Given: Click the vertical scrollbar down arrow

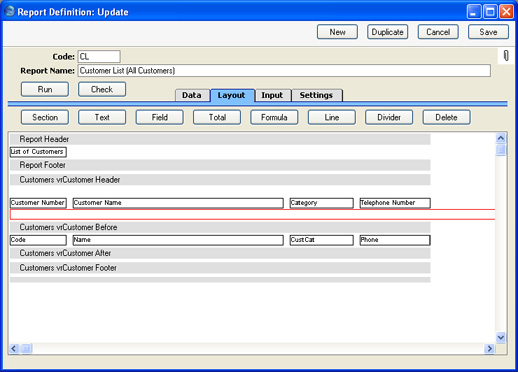Looking at the screenshot, I should coord(501,337).
